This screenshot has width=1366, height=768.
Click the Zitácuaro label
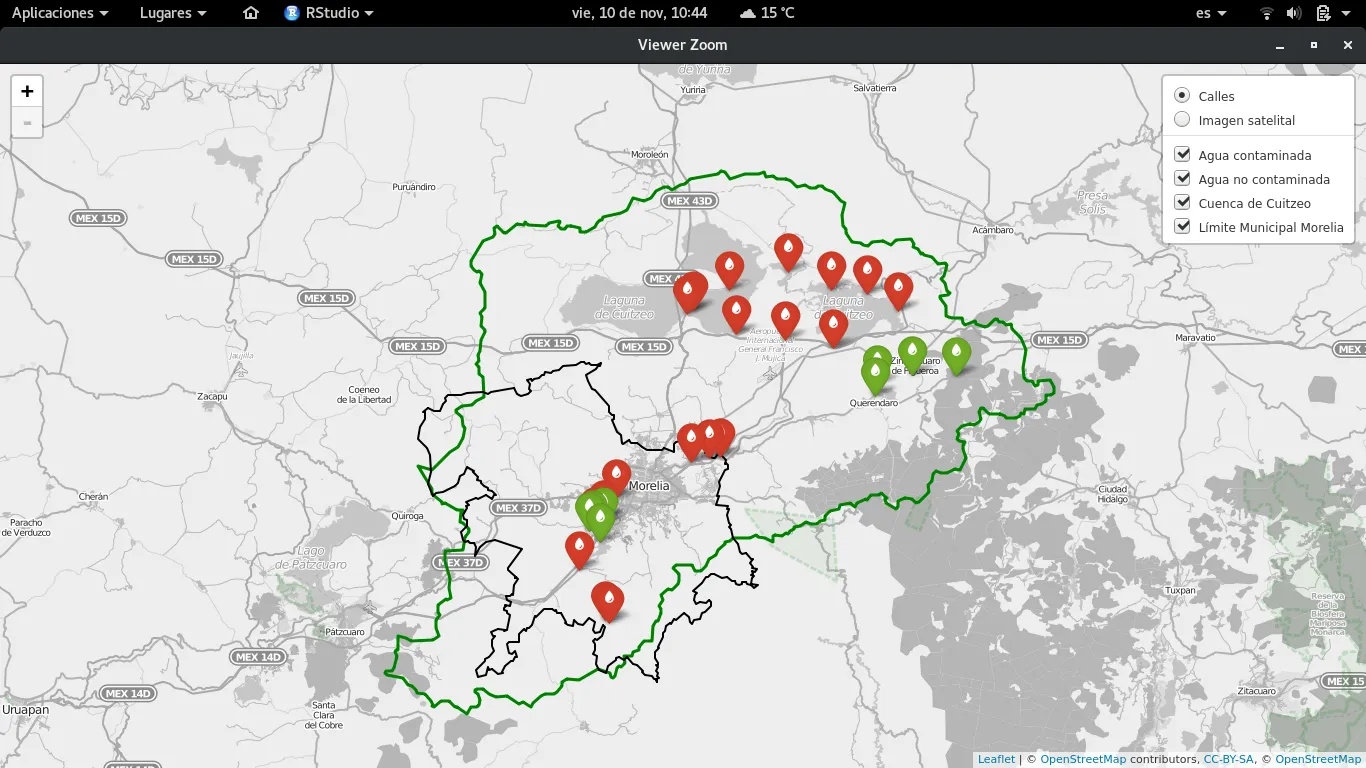[1257, 691]
